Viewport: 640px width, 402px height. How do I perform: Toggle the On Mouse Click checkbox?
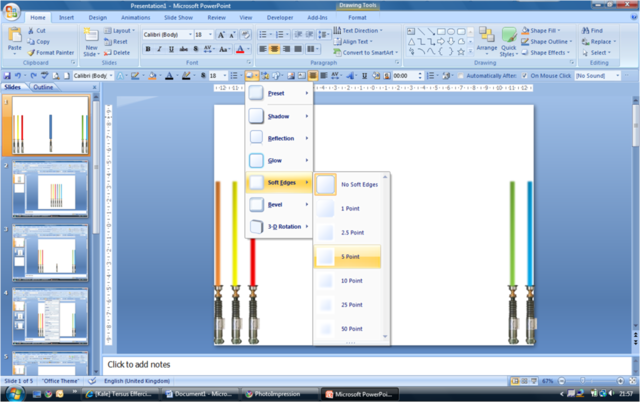pyautogui.click(x=523, y=76)
